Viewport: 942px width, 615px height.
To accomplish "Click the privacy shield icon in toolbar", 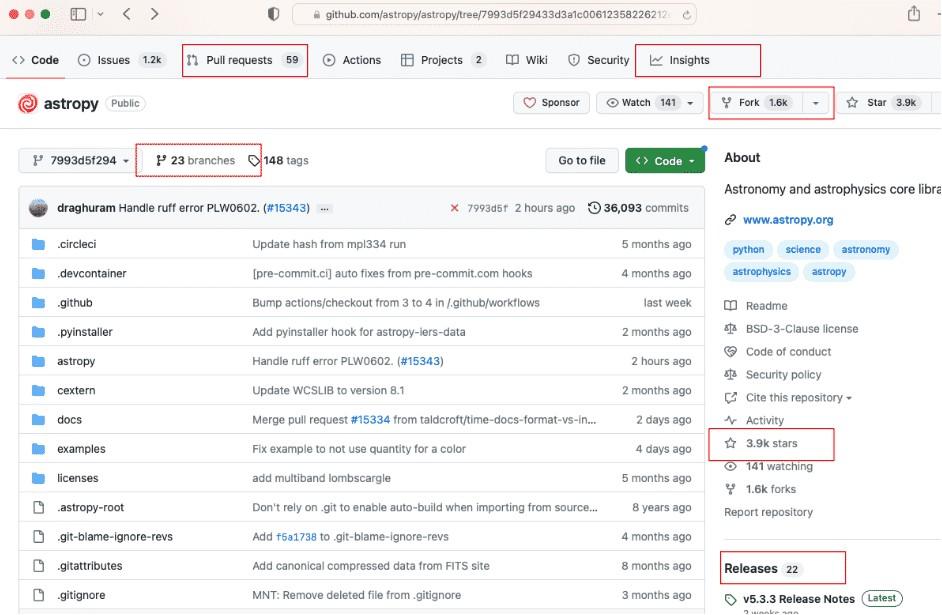I will (x=273, y=14).
